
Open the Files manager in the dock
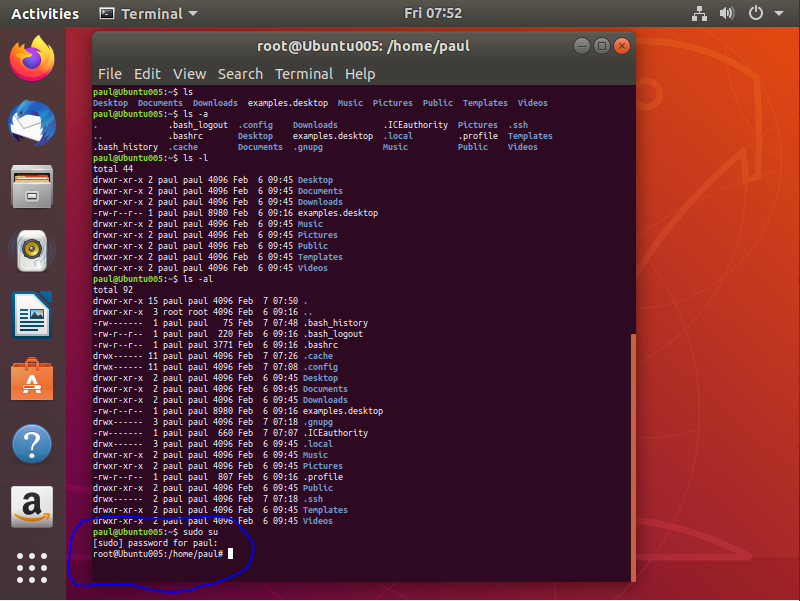tap(32, 187)
